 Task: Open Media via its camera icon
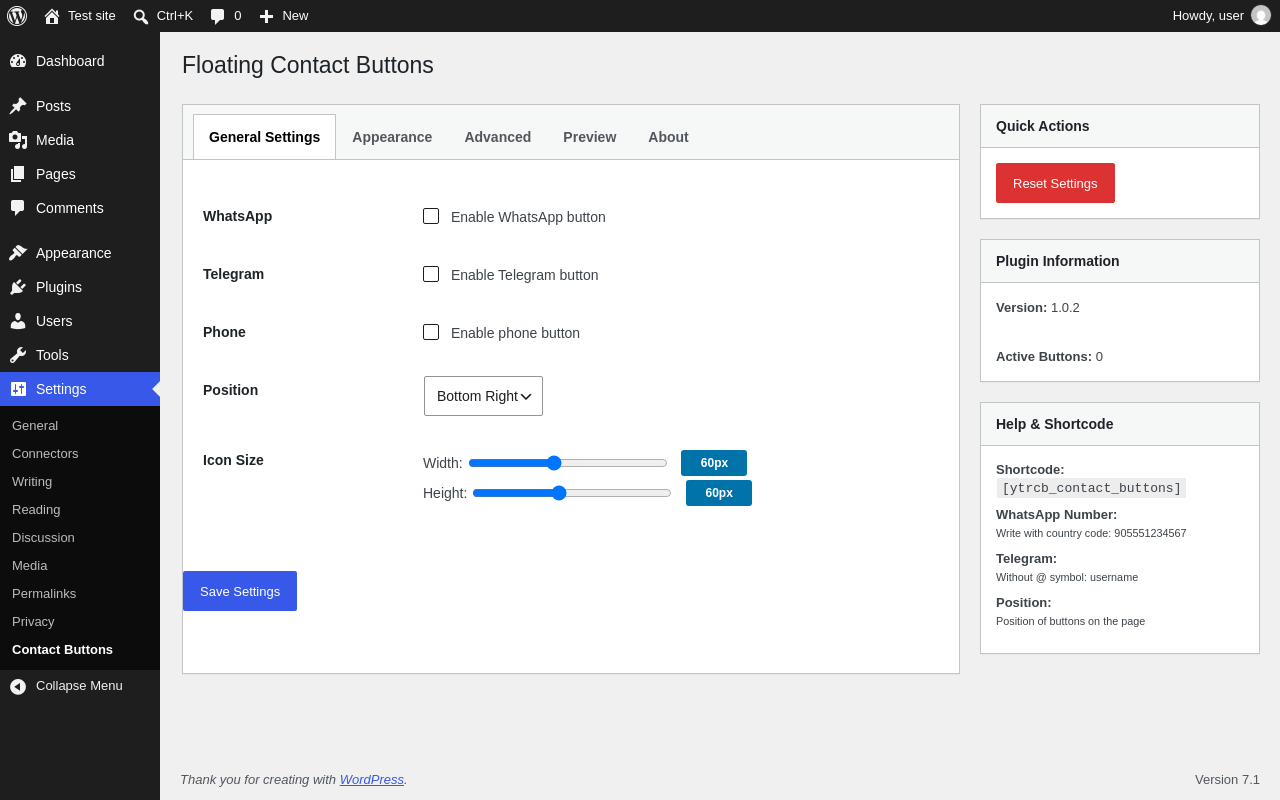[x=18, y=140]
